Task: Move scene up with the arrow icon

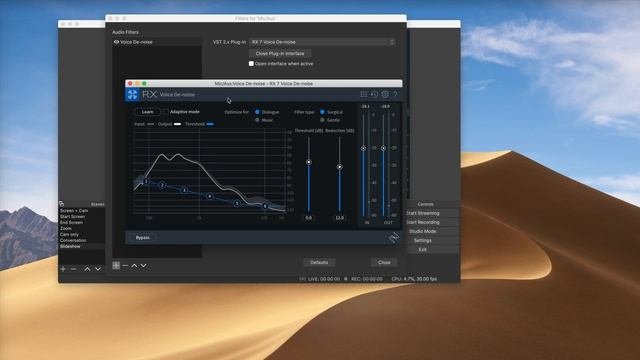Action: [87, 269]
